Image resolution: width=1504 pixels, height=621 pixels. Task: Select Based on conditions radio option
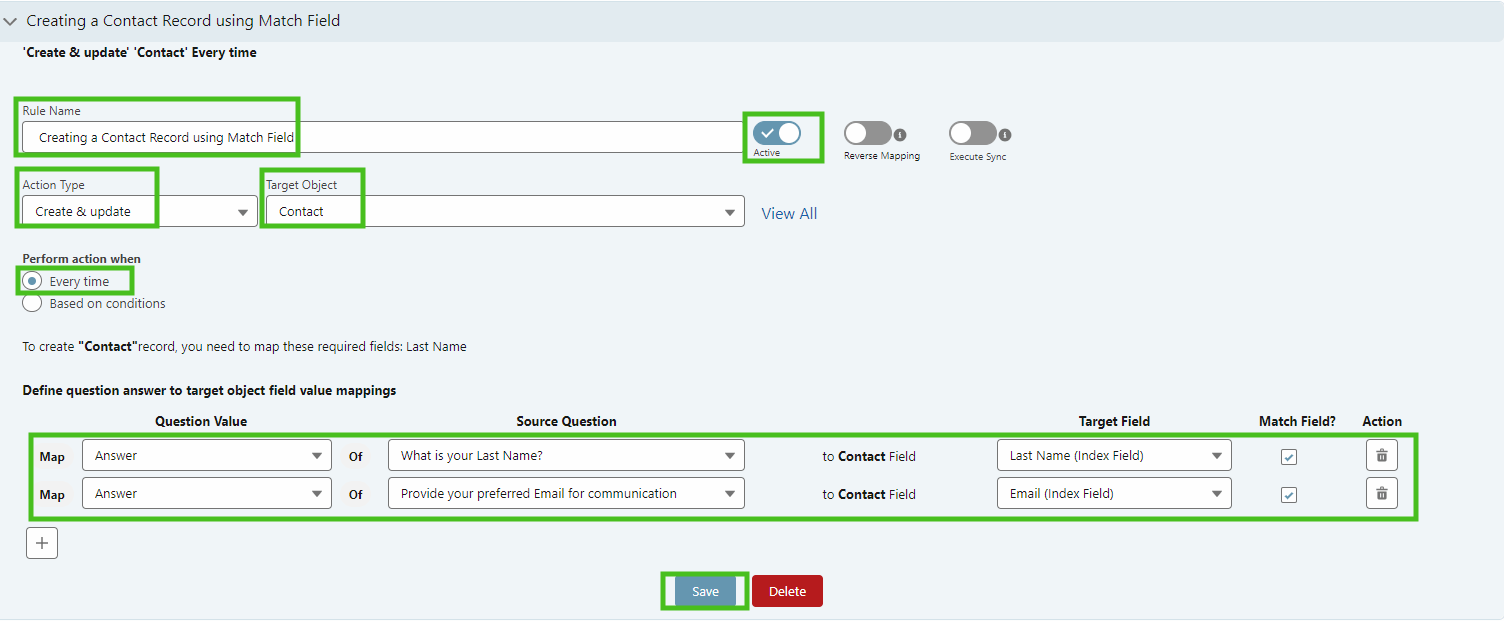32,303
